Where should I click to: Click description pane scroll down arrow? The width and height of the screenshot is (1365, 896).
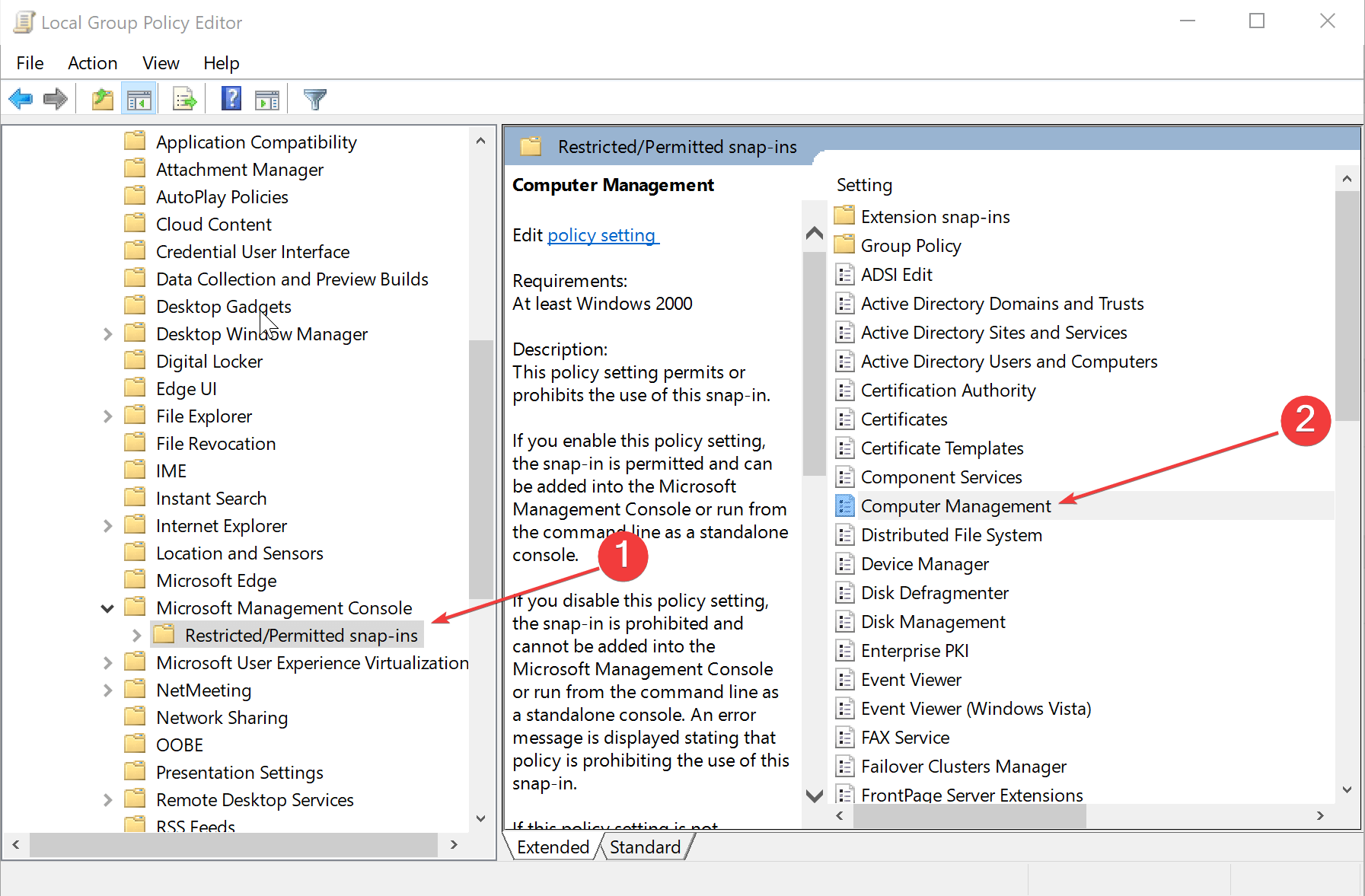pos(814,796)
